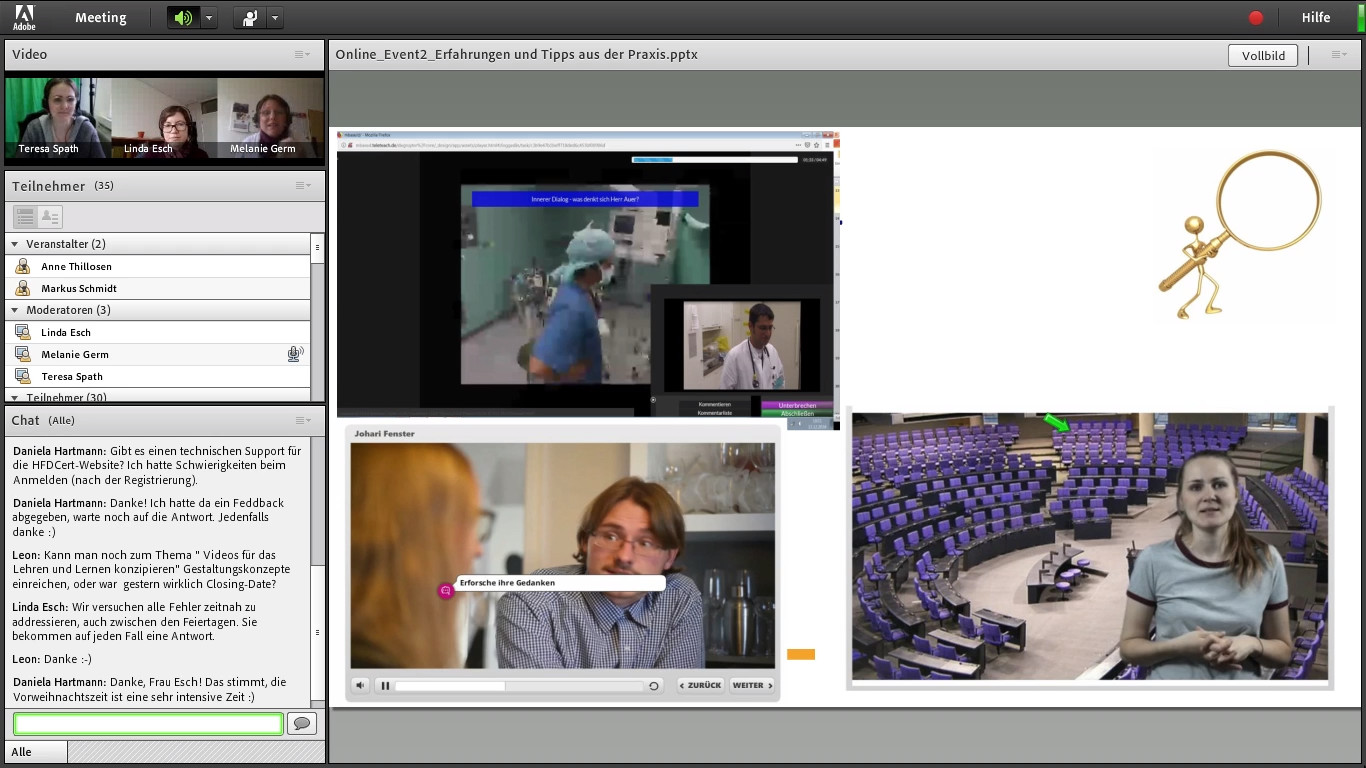Send chat message with speech bubble button
Screen dimensions: 1366x768
click(302, 724)
